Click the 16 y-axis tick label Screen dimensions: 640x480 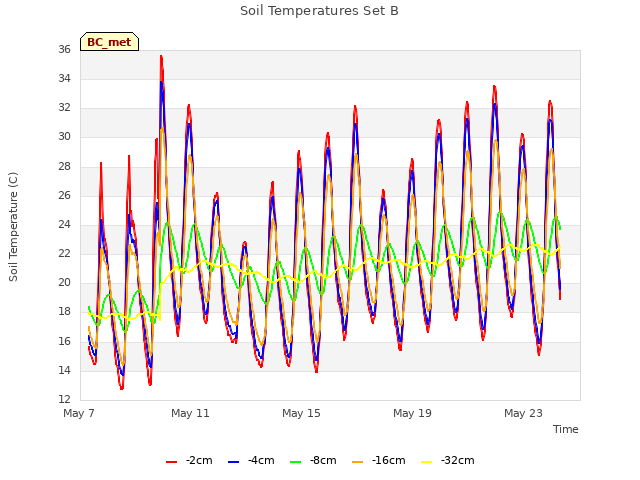pos(64,341)
